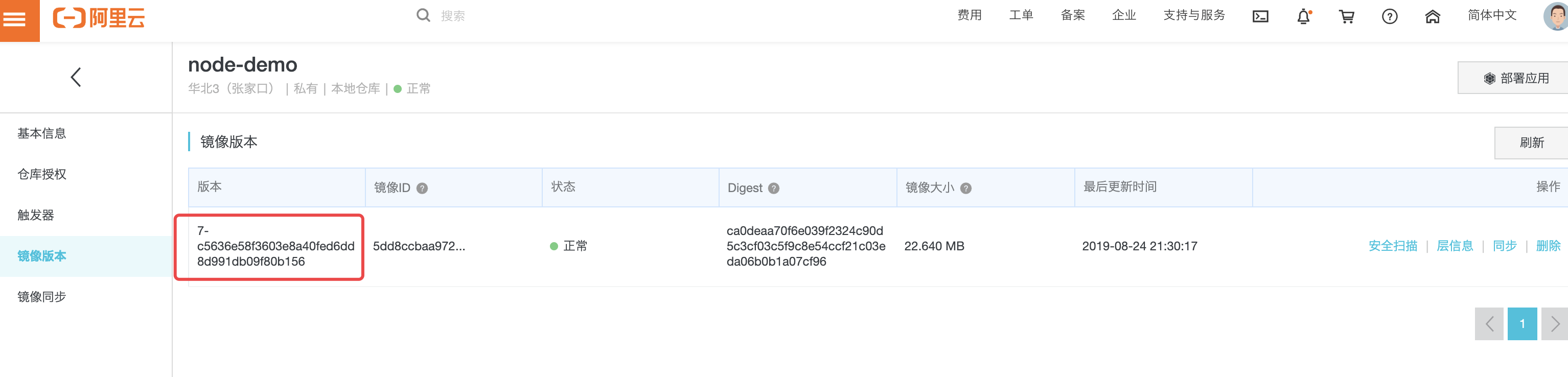
Task: Click the help question mark icon
Action: pyautogui.click(x=1389, y=16)
